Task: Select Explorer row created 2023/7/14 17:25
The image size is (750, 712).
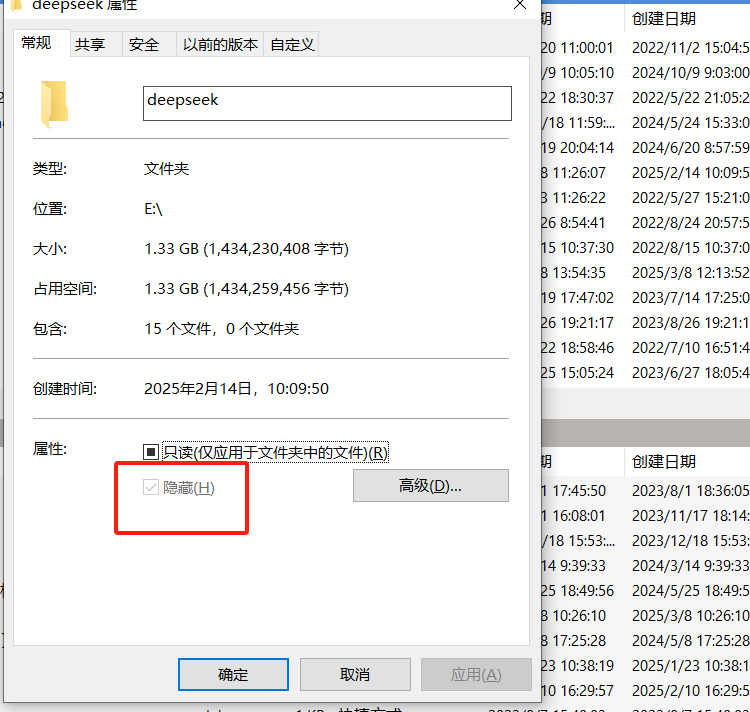Action: coord(645,297)
